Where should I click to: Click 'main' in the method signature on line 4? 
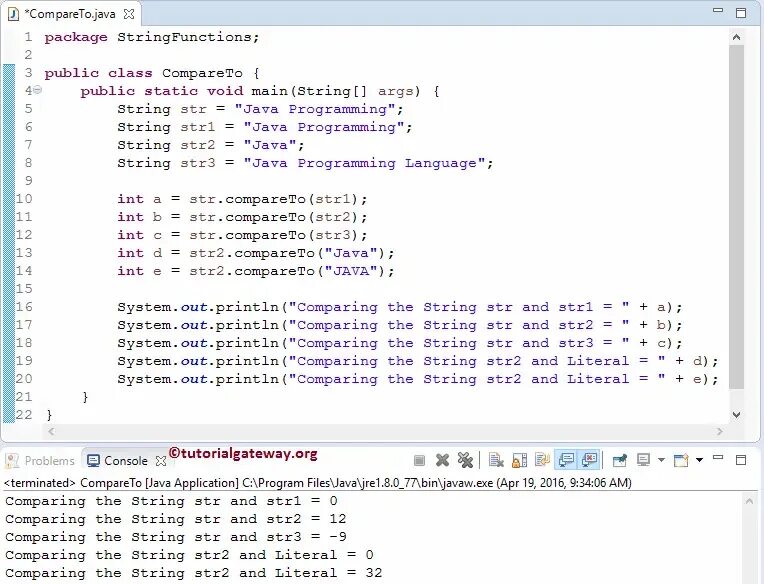tap(269, 91)
